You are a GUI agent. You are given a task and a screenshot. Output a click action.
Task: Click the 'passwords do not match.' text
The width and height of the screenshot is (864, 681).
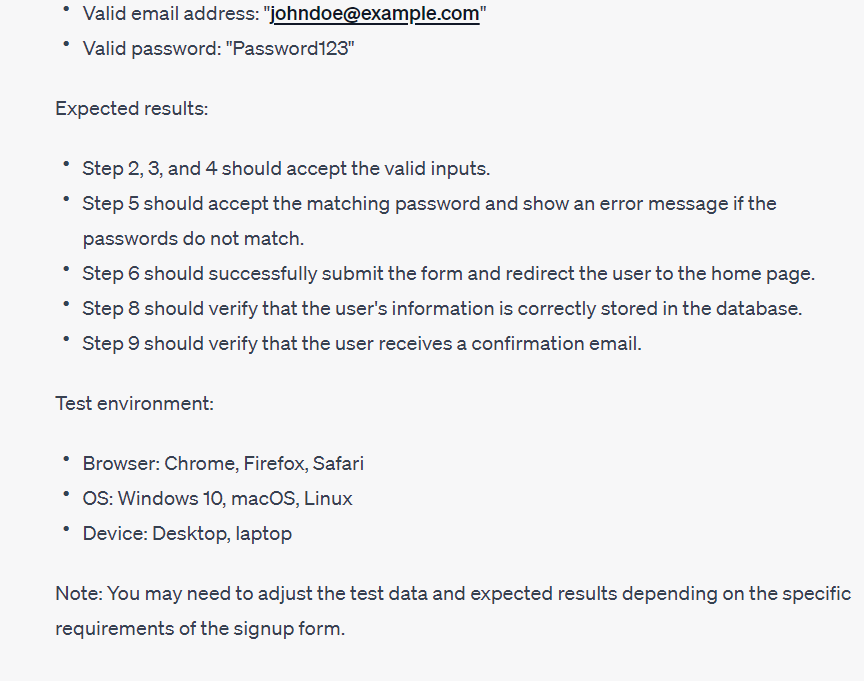[193, 239]
